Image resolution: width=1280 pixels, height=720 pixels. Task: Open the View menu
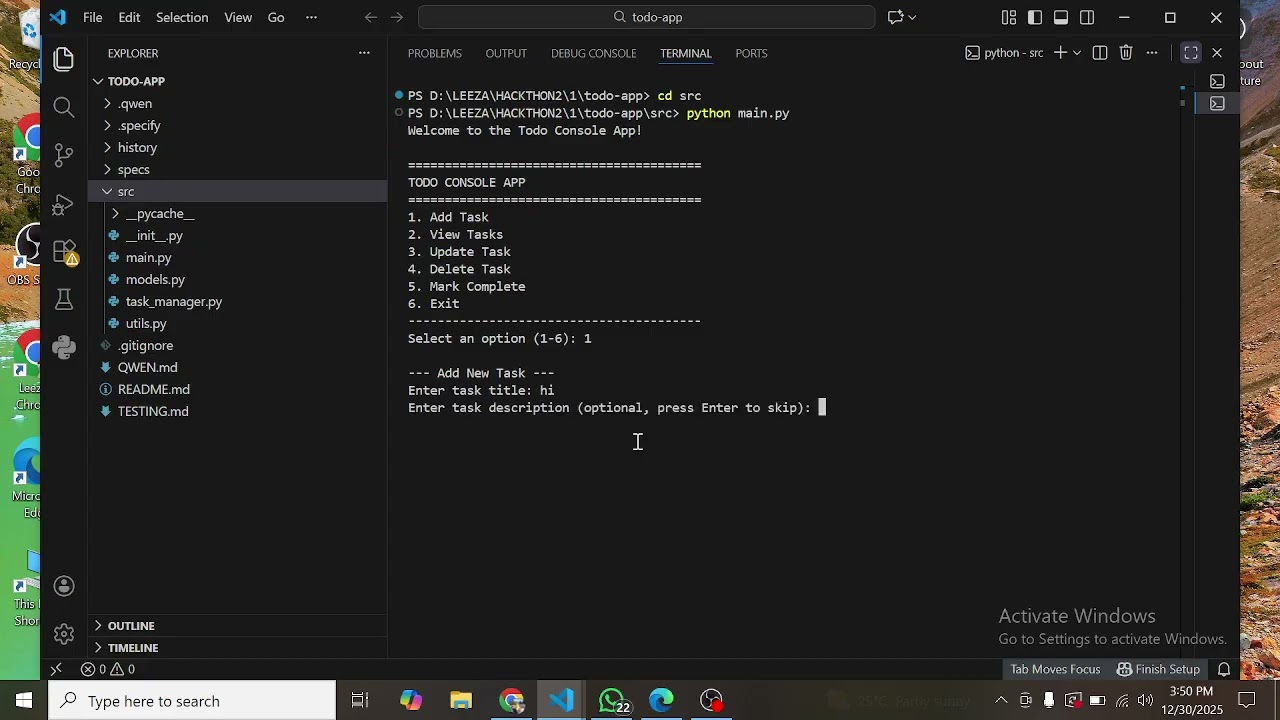pos(238,17)
